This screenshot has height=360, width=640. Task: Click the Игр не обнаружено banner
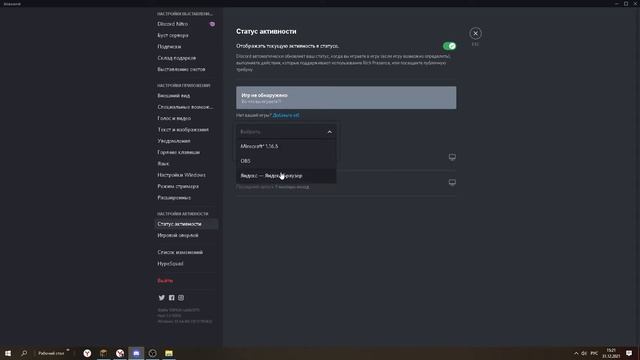[346, 98]
